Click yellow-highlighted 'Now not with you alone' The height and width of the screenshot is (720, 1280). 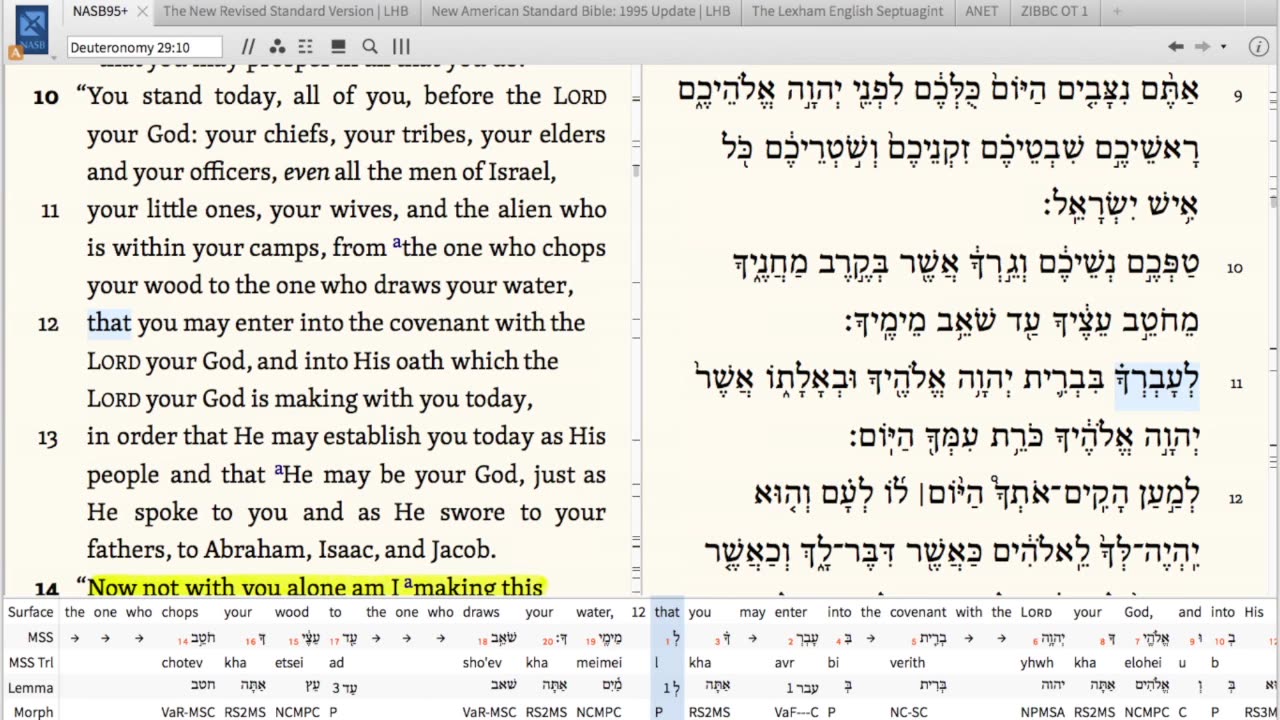231,588
